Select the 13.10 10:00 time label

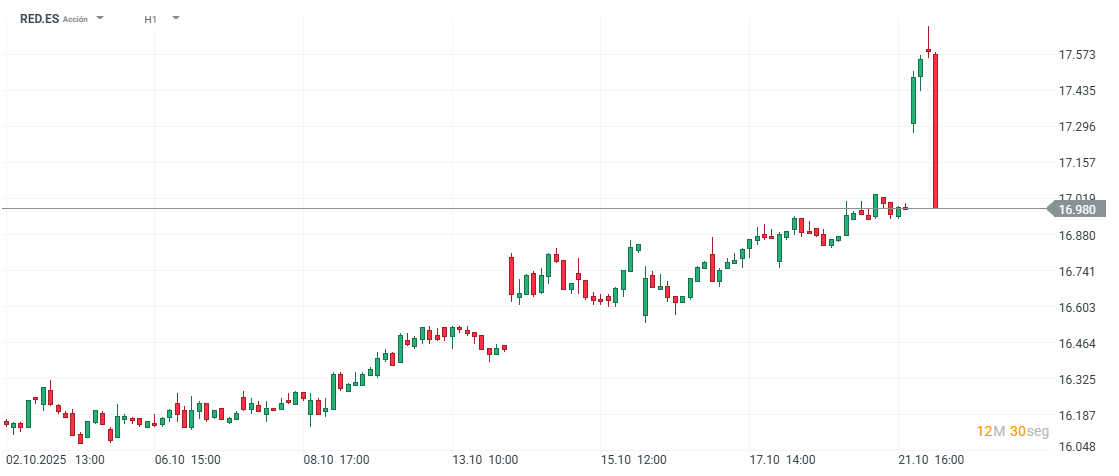486,460
